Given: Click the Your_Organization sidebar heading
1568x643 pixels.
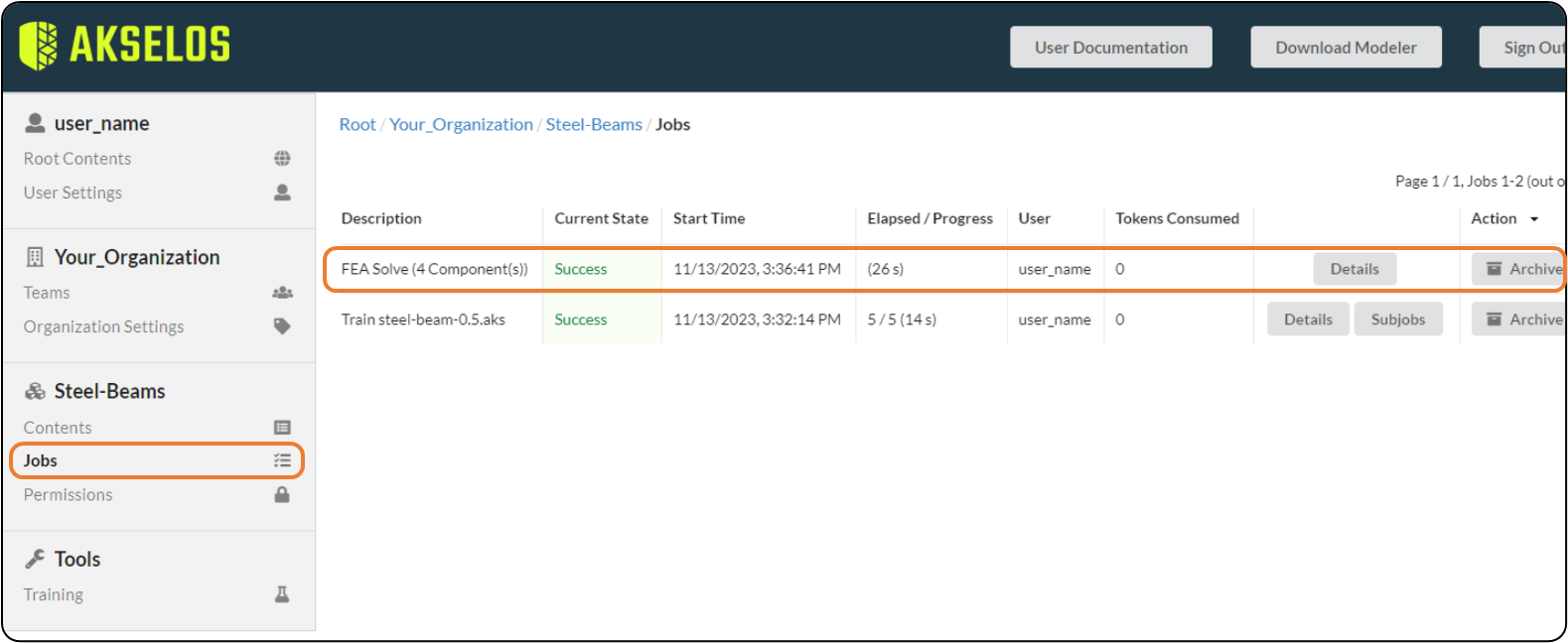Looking at the screenshot, I should [137, 257].
